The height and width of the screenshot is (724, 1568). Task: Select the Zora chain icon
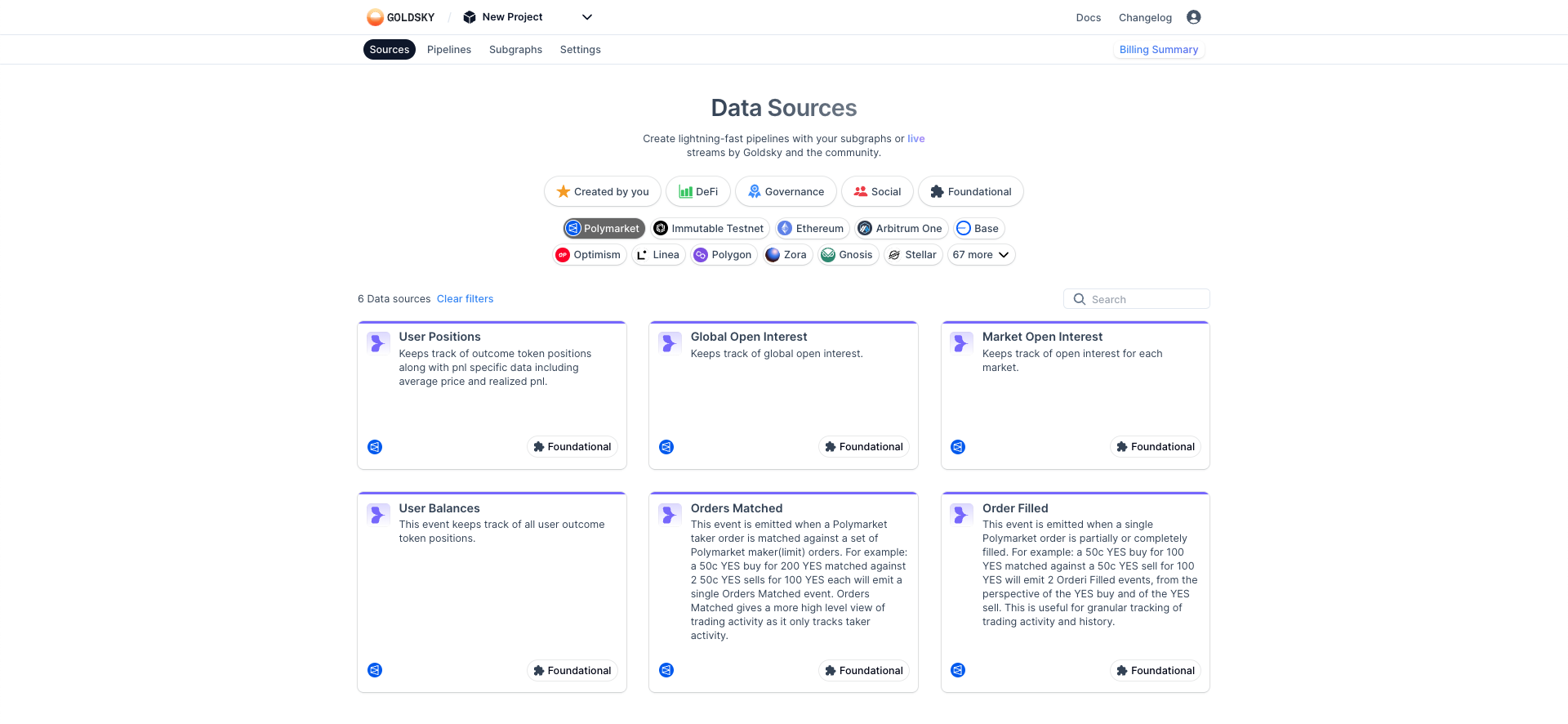(x=773, y=255)
